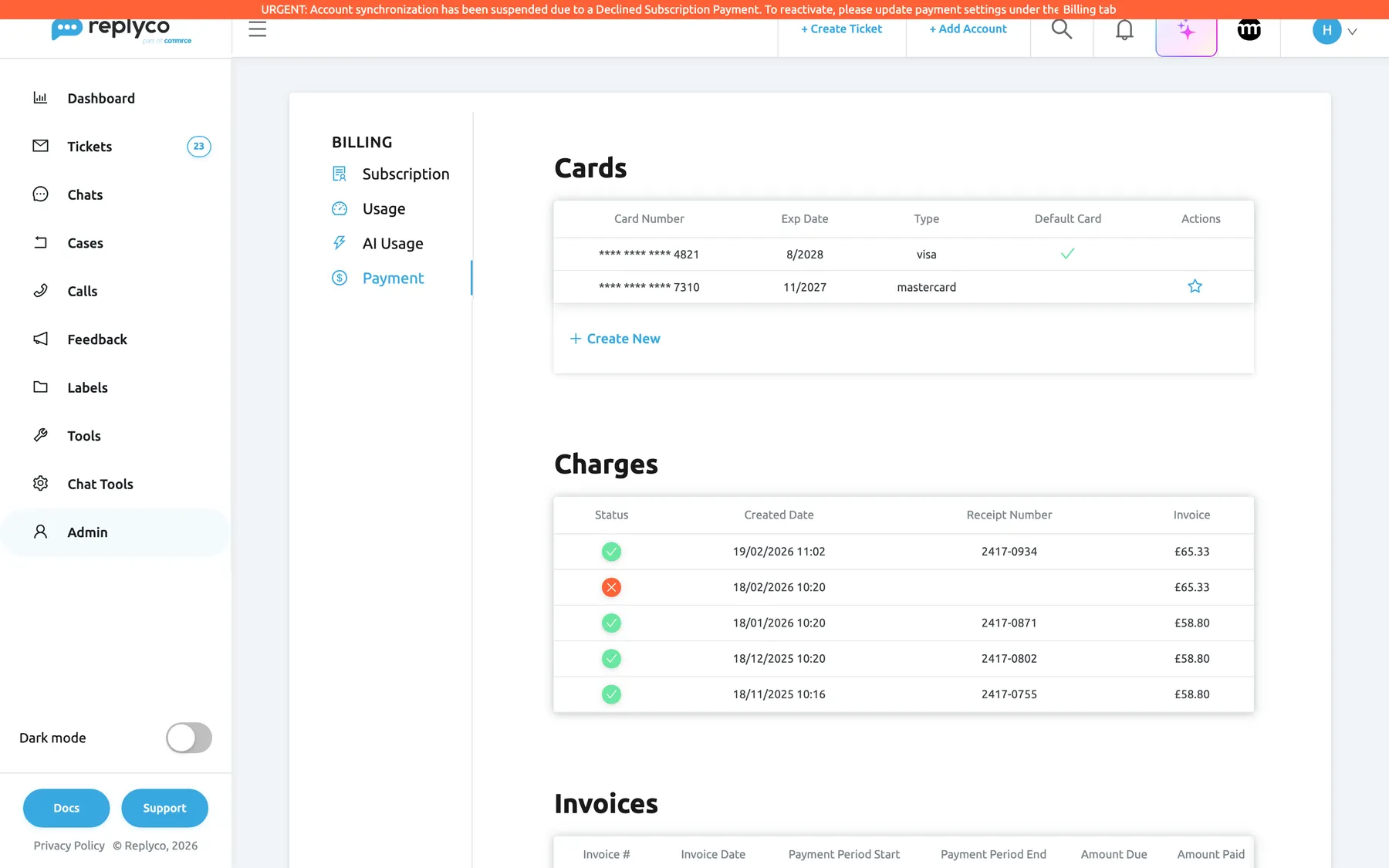The height and width of the screenshot is (868, 1389).
Task: Click the Support button
Action: (x=164, y=808)
